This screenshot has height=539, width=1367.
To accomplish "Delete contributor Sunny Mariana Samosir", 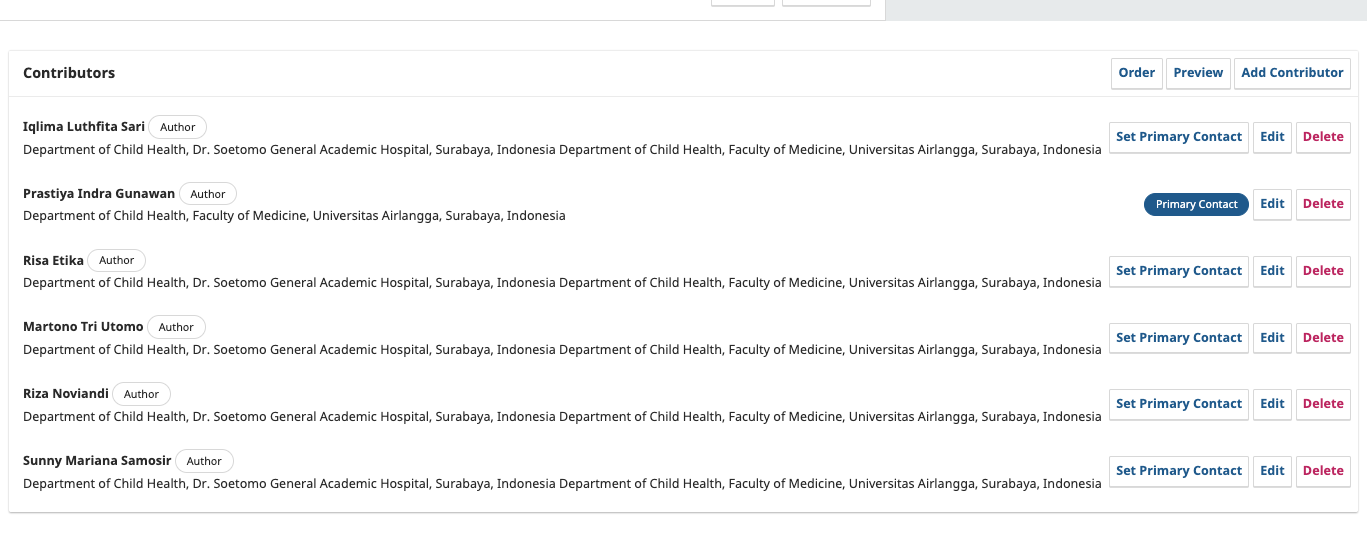I will click(1323, 471).
